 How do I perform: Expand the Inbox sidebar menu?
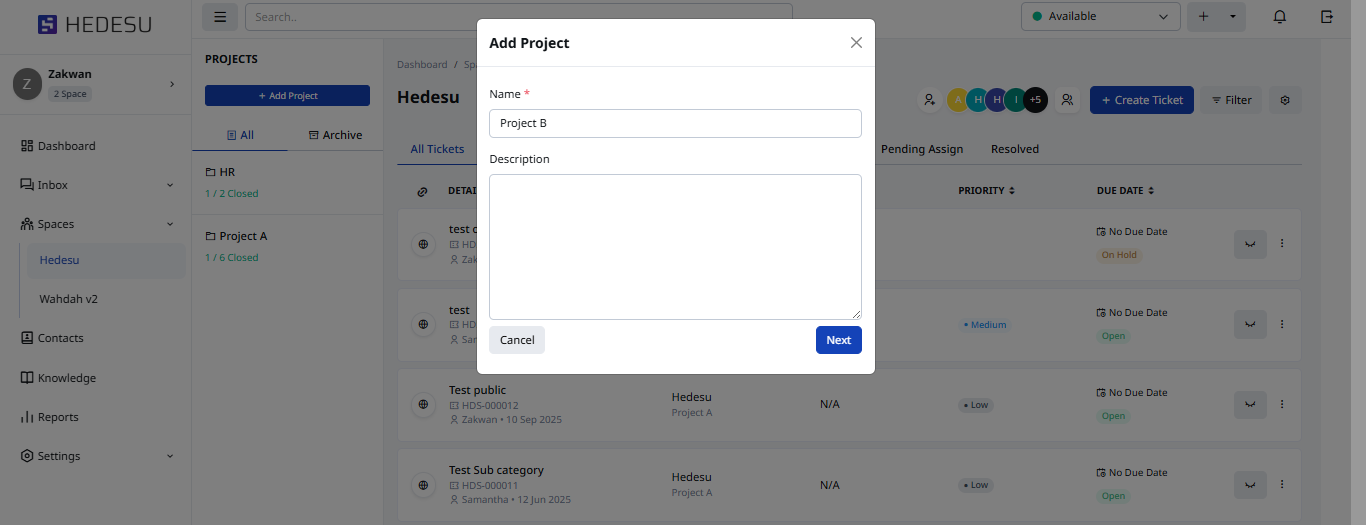[170, 185]
